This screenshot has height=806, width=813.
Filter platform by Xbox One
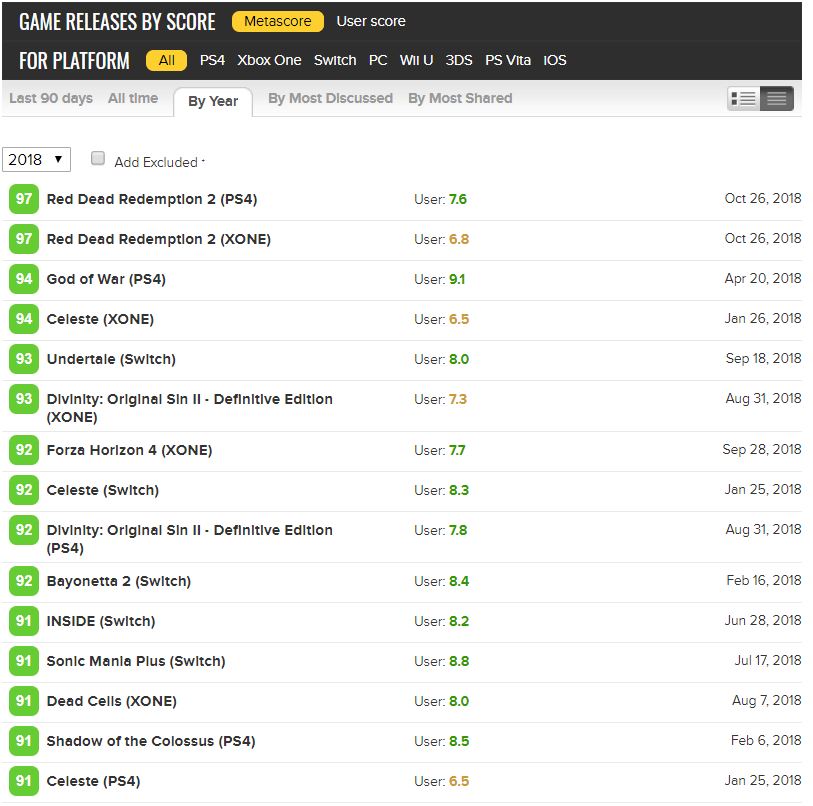(x=269, y=60)
